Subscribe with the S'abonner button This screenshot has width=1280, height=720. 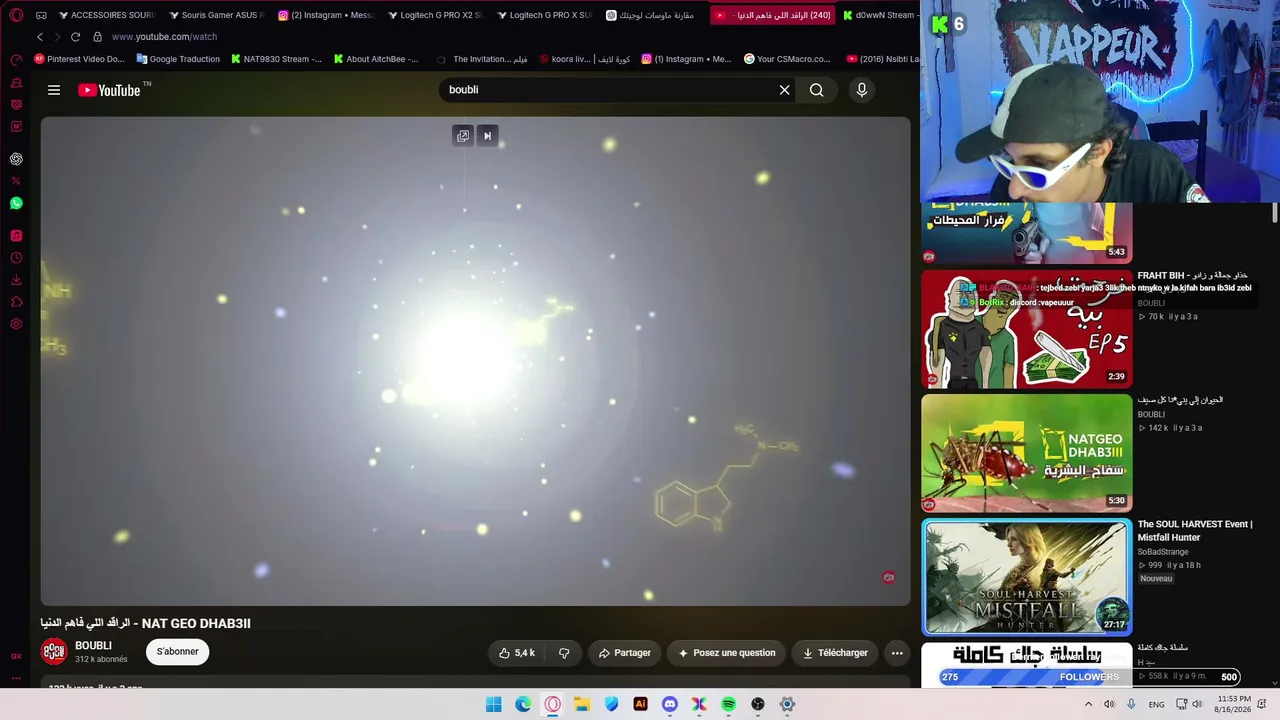pyautogui.click(x=177, y=652)
